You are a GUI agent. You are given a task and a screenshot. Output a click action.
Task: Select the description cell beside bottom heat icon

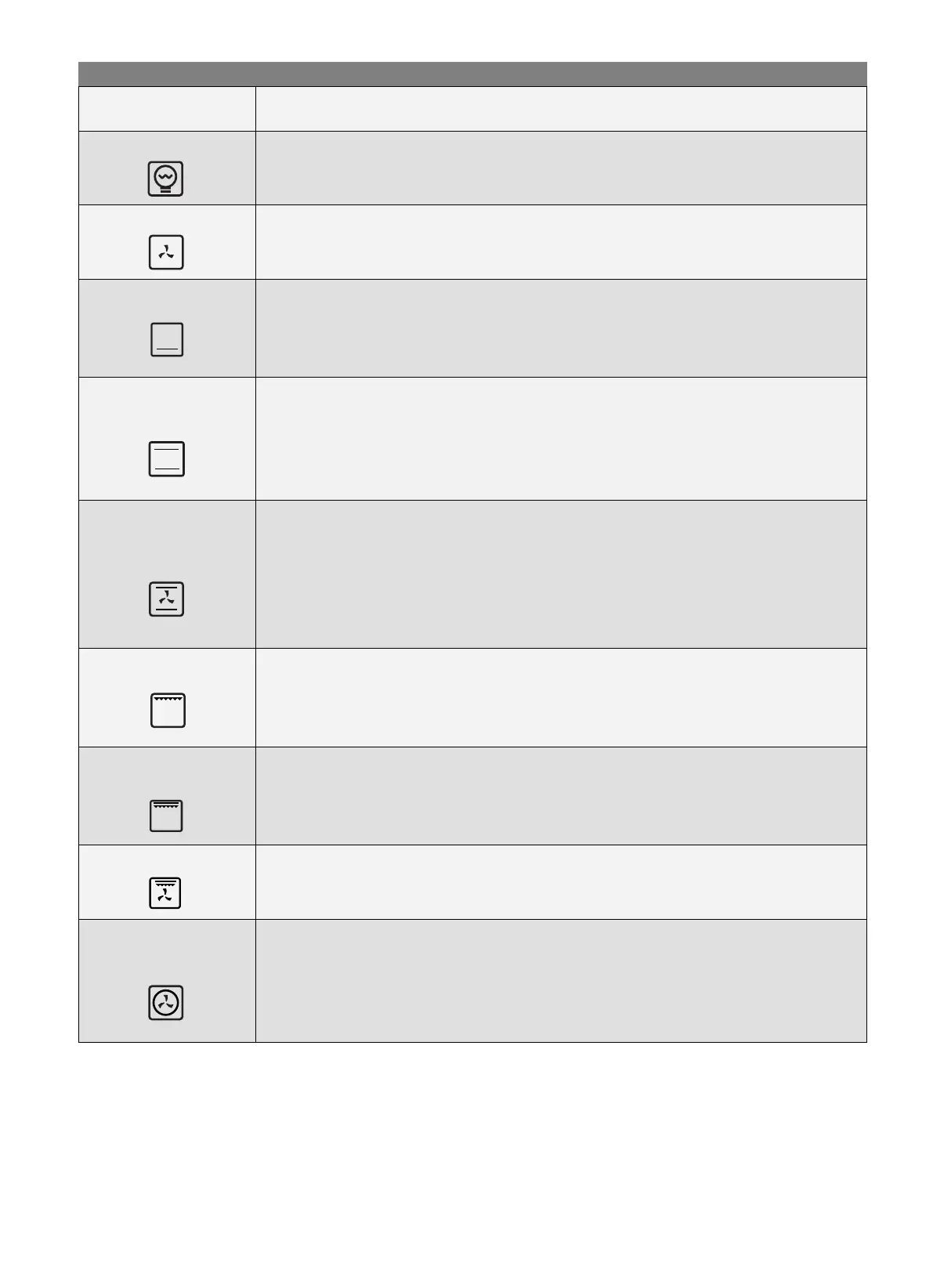point(561,328)
